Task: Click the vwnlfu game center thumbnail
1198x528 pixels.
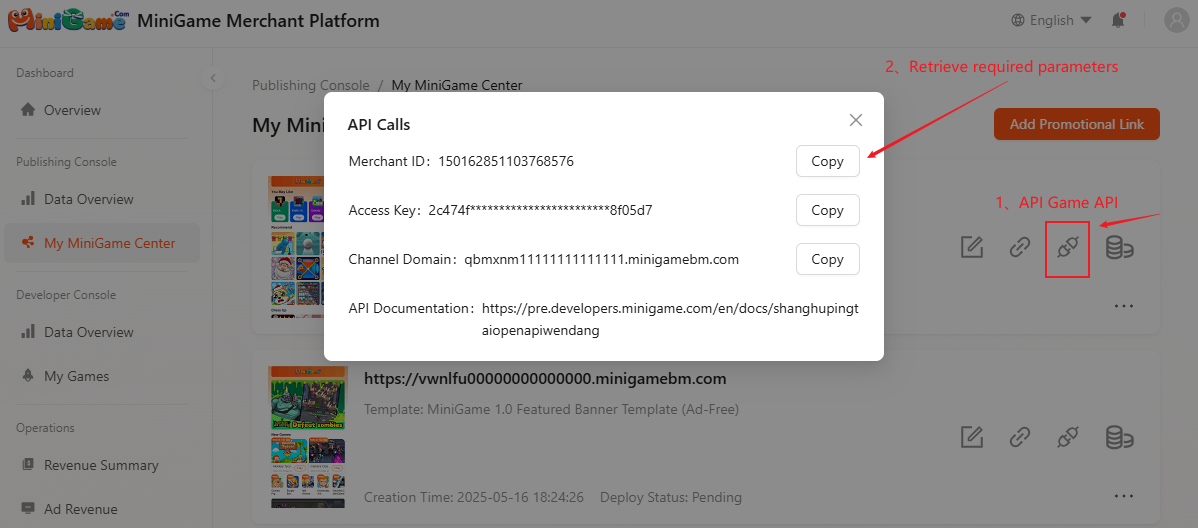Action: click(x=306, y=436)
